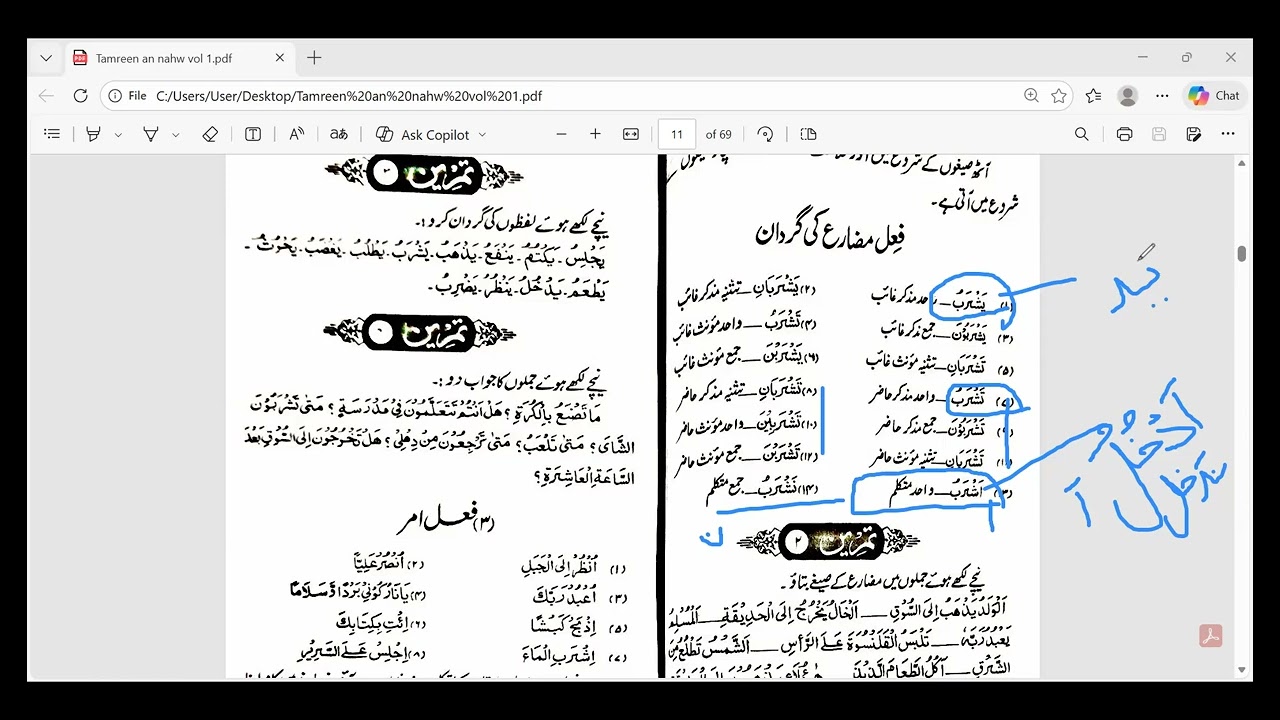Rotate the PDF page

pyautogui.click(x=765, y=134)
